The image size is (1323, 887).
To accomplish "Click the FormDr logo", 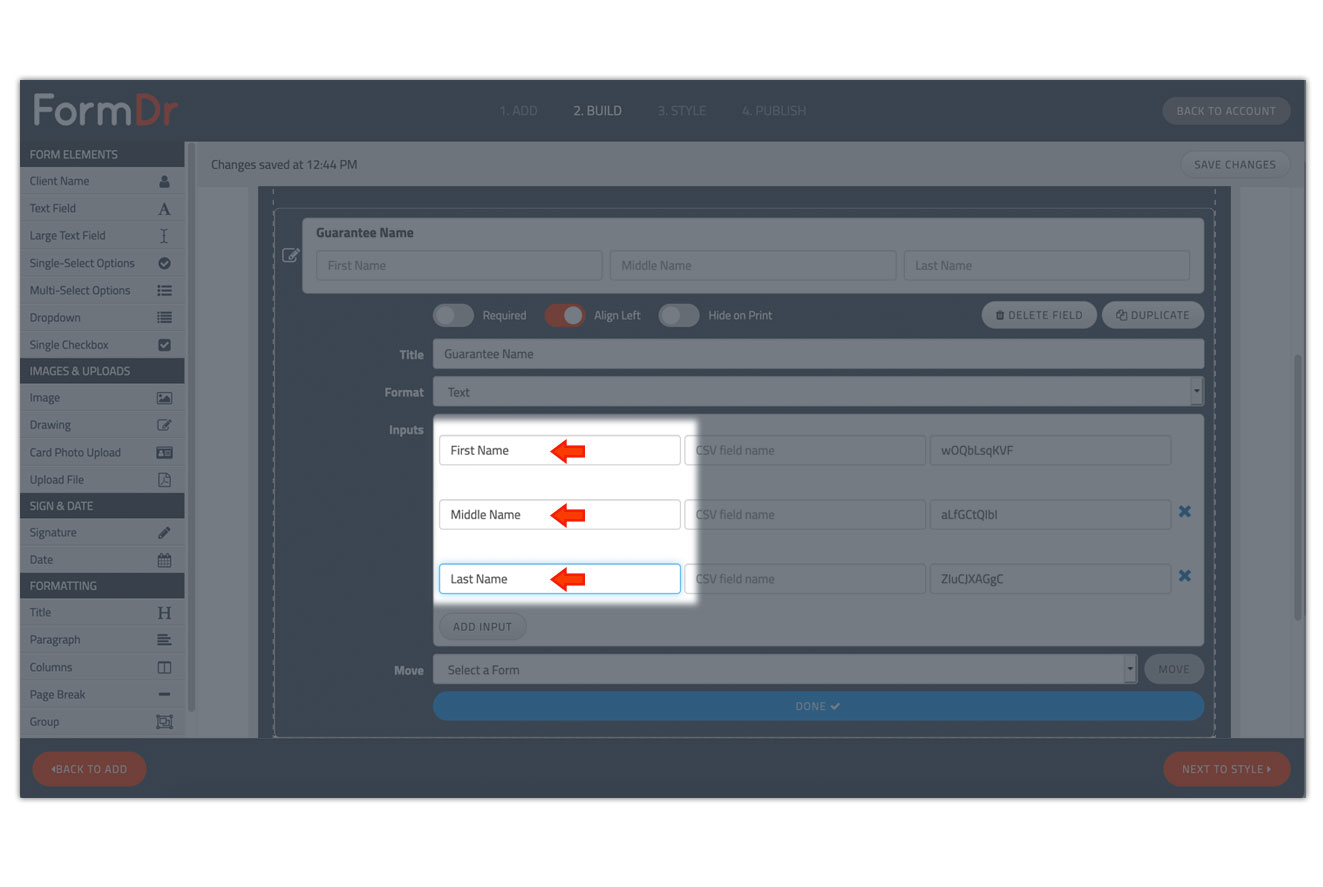I will click(105, 110).
